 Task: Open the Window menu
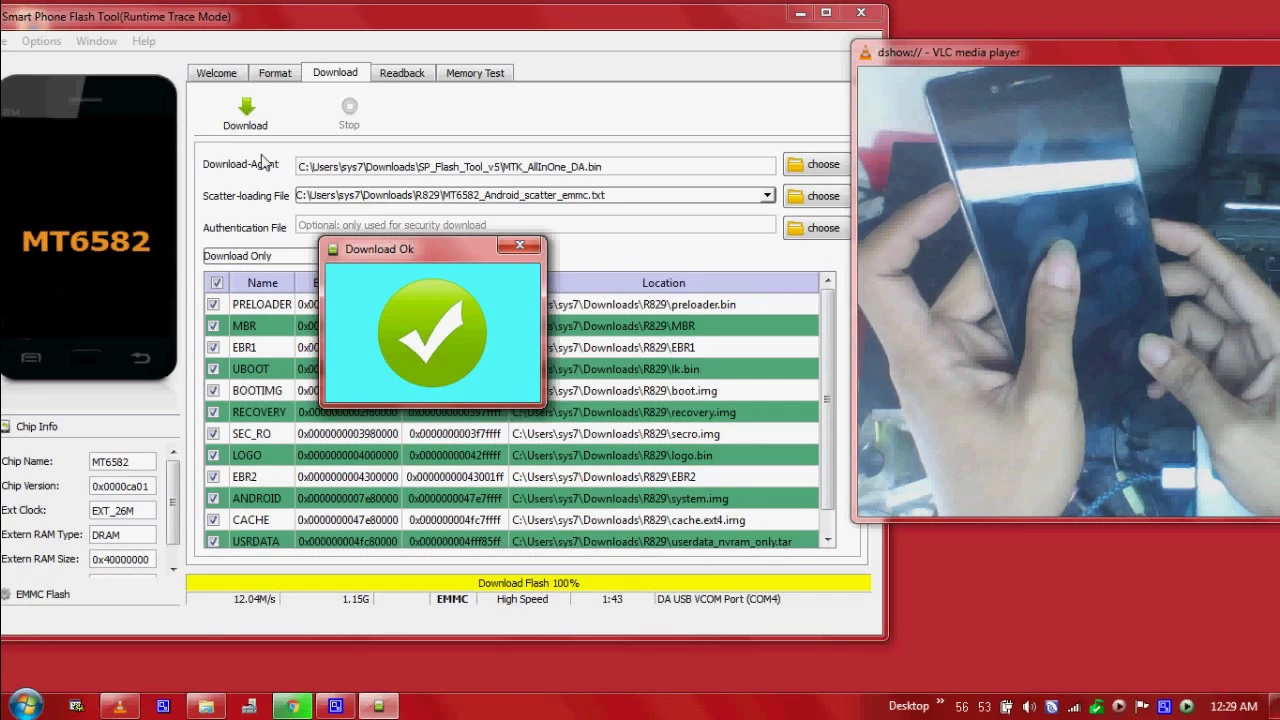pyautogui.click(x=96, y=41)
